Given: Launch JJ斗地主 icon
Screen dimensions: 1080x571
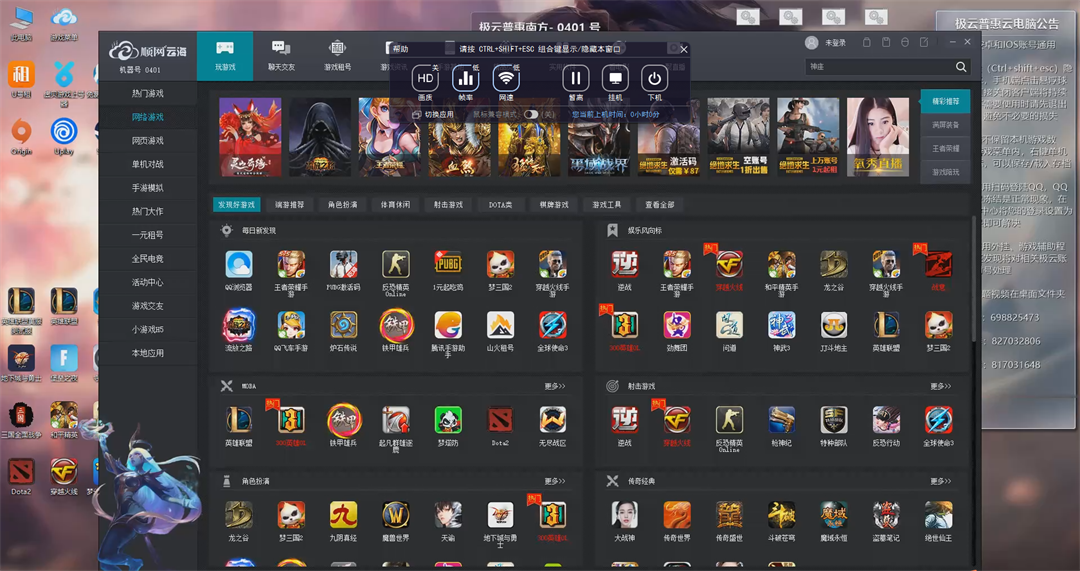Looking at the screenshot, I should pyautogui.click(x=833, y=325).
